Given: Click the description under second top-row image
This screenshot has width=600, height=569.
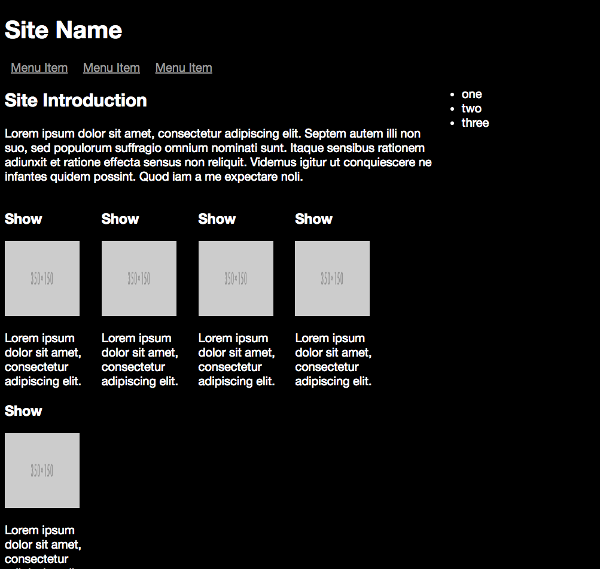Looking at the screenshot, I should (140, 360).
